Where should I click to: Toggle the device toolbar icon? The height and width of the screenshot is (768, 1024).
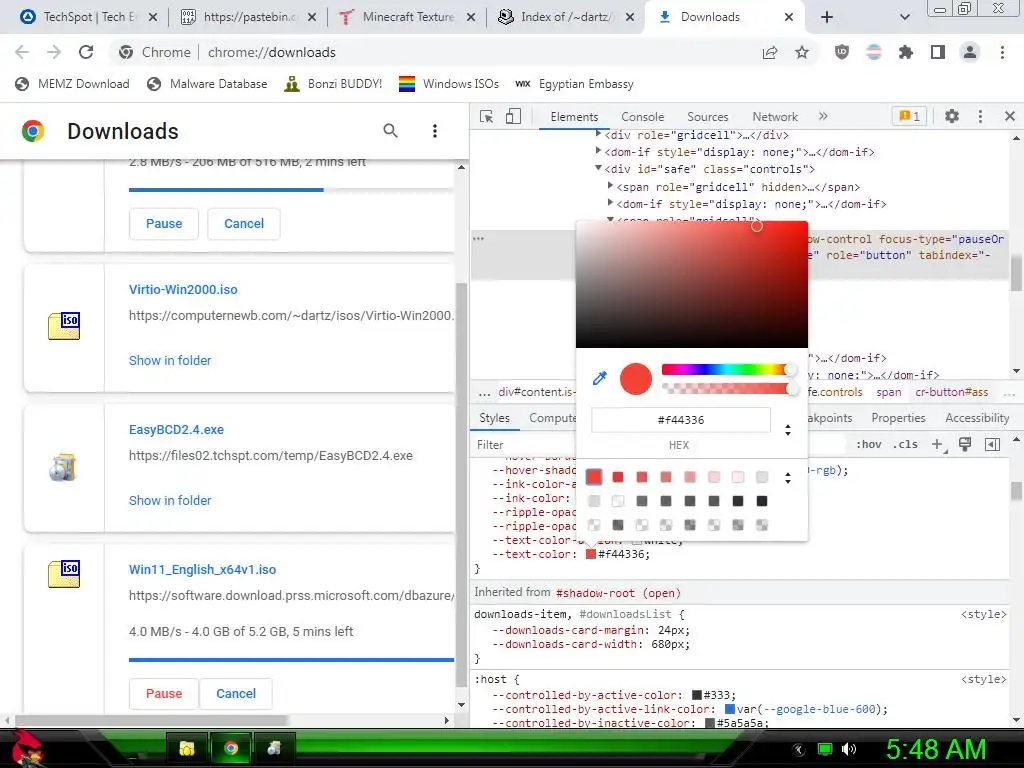tap(513, 116)
